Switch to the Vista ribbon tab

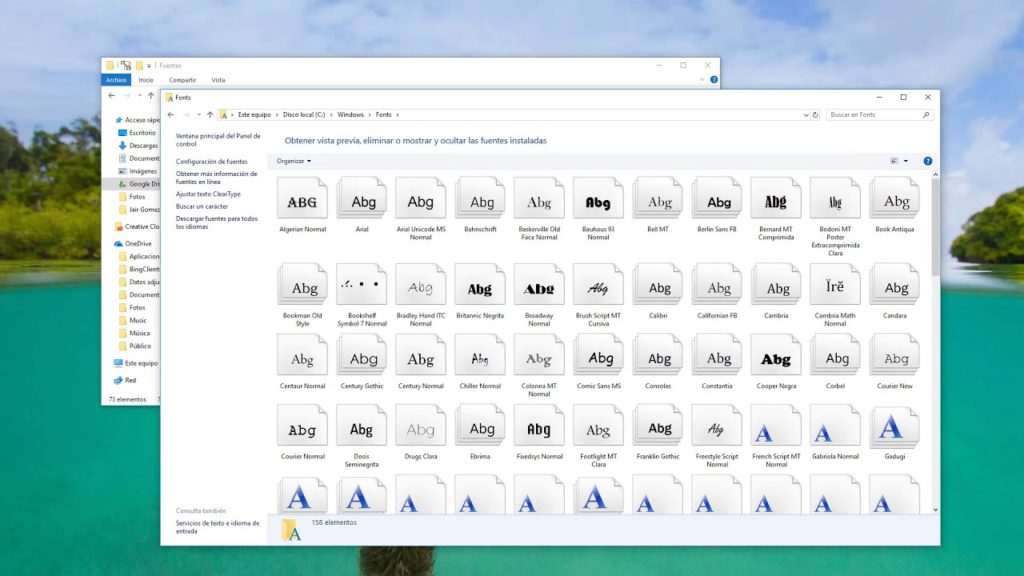[x=218, y=79]
